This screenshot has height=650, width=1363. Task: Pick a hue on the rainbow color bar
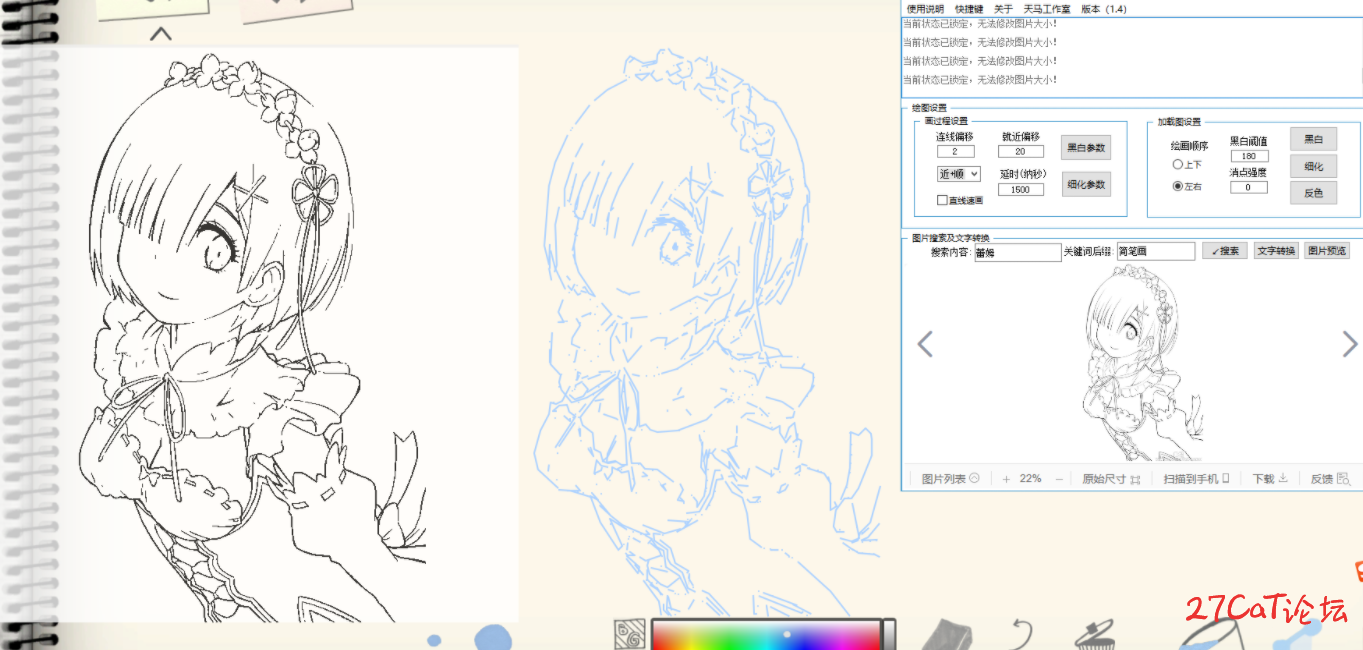coord(765,635)
